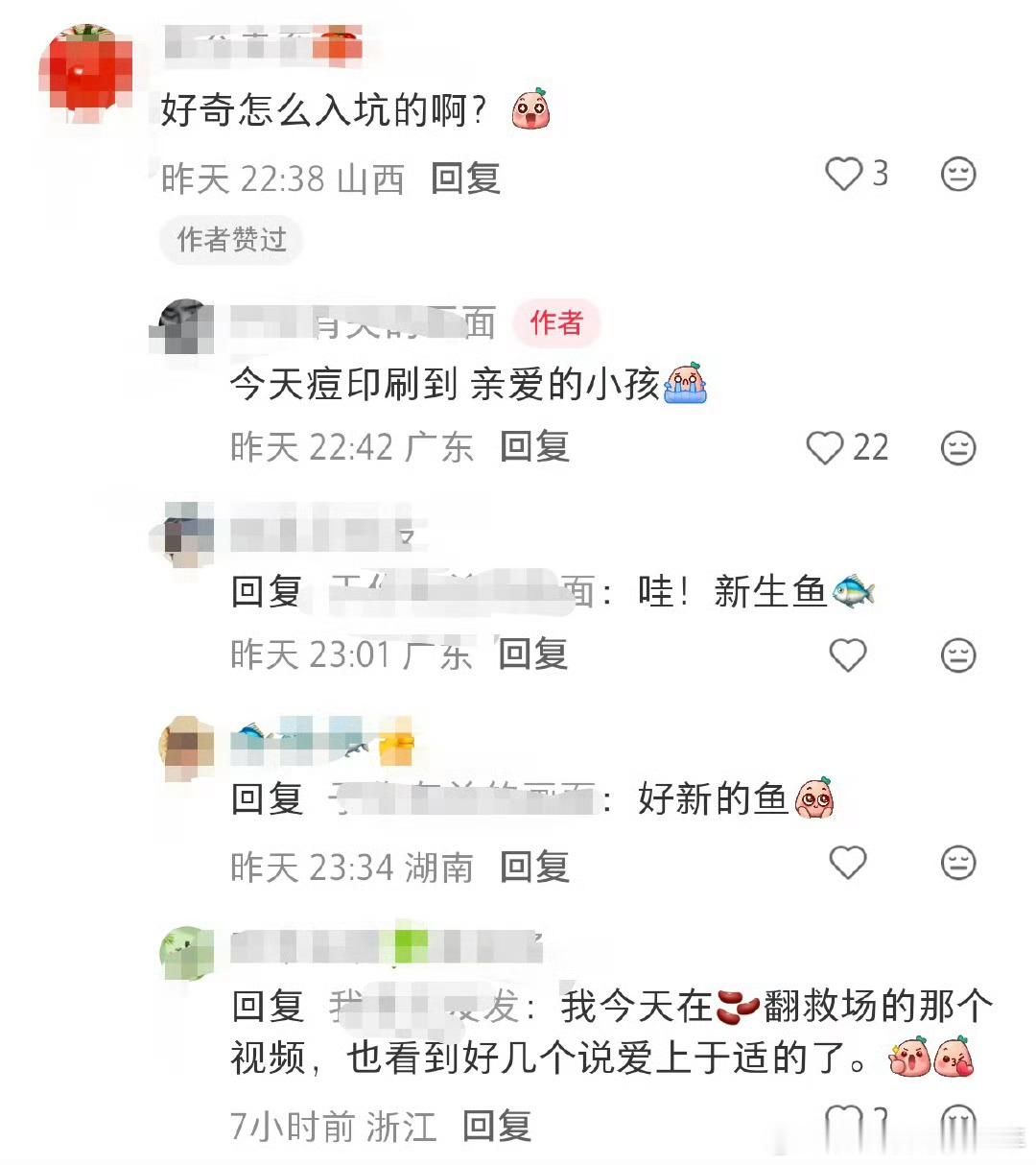Like the 哇！新生鱼 reply
The height and width of the screenshot is (1165, 1036).
848,655
